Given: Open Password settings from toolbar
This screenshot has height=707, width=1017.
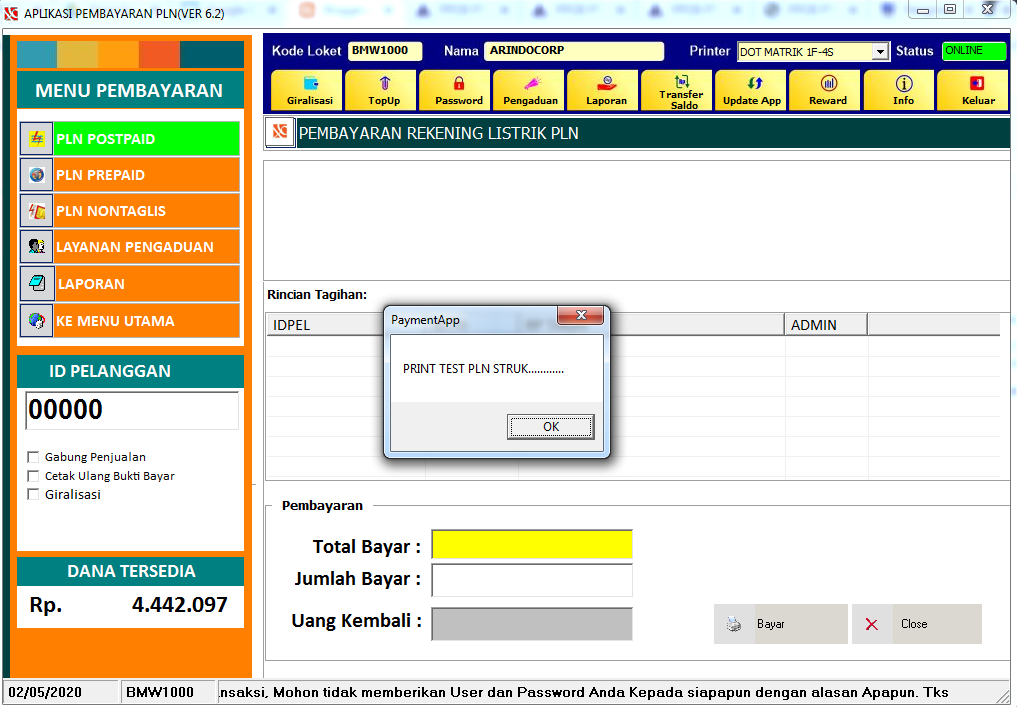Looking at the screenshot, I should (455, 90).
